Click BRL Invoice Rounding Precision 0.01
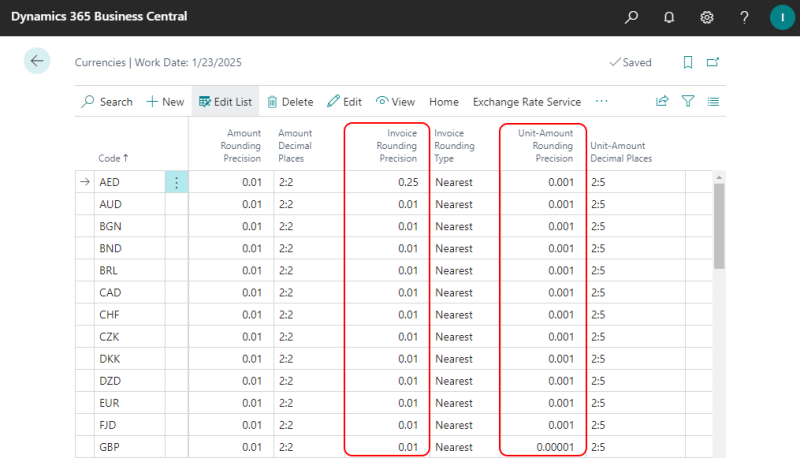 point(408,270)
